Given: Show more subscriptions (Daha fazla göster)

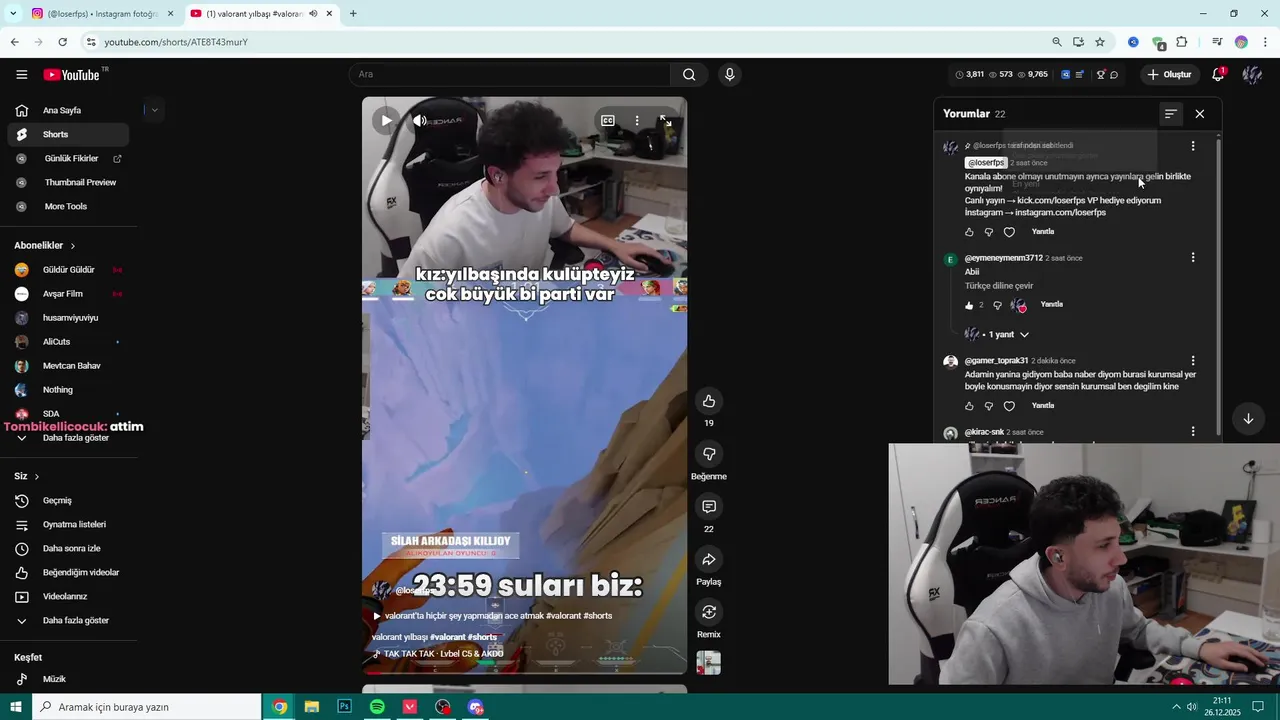Looking at the screenshot, I should point(68,438).
